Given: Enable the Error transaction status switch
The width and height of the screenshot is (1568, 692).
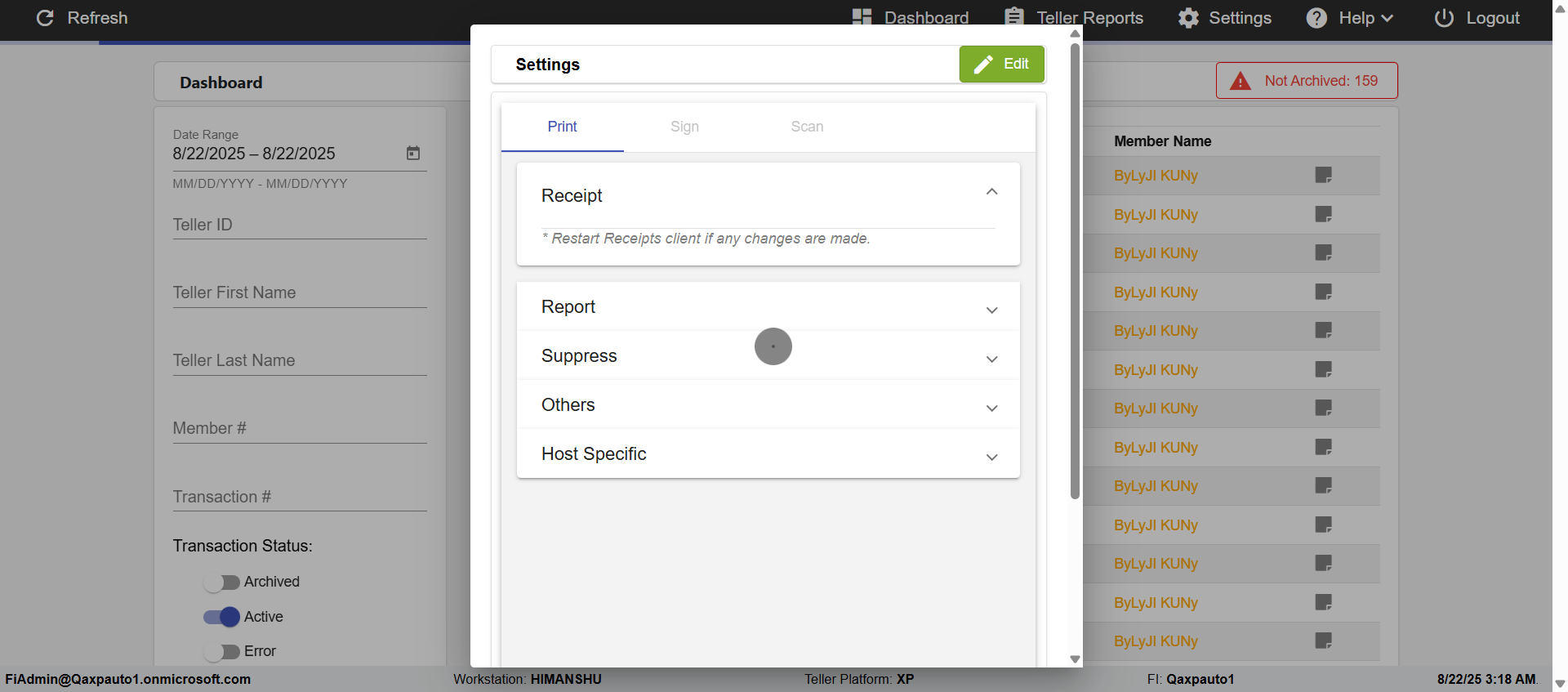Looking at the screenshot, I should (221, 651).
